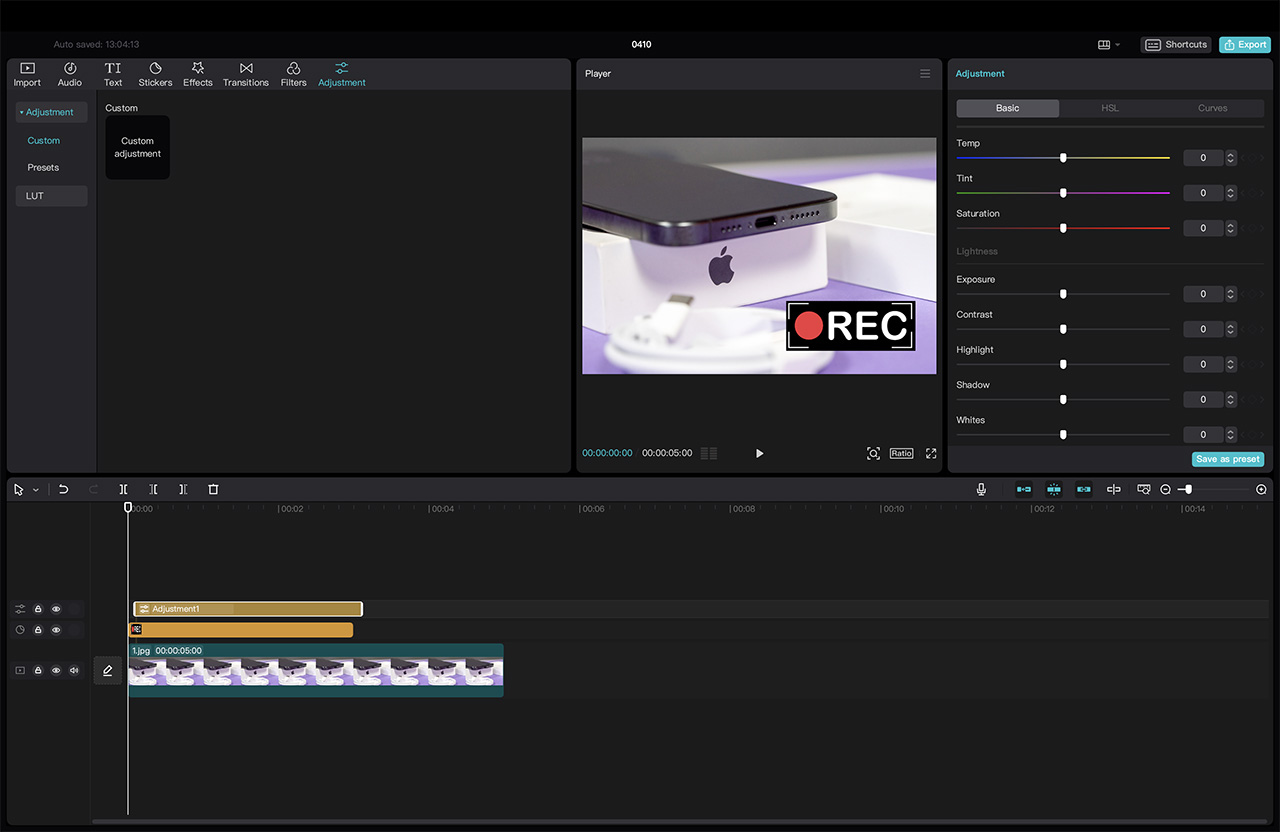
Task: Click the Save as preset button
Action: pyautogui.click(x=1227, y=459)
